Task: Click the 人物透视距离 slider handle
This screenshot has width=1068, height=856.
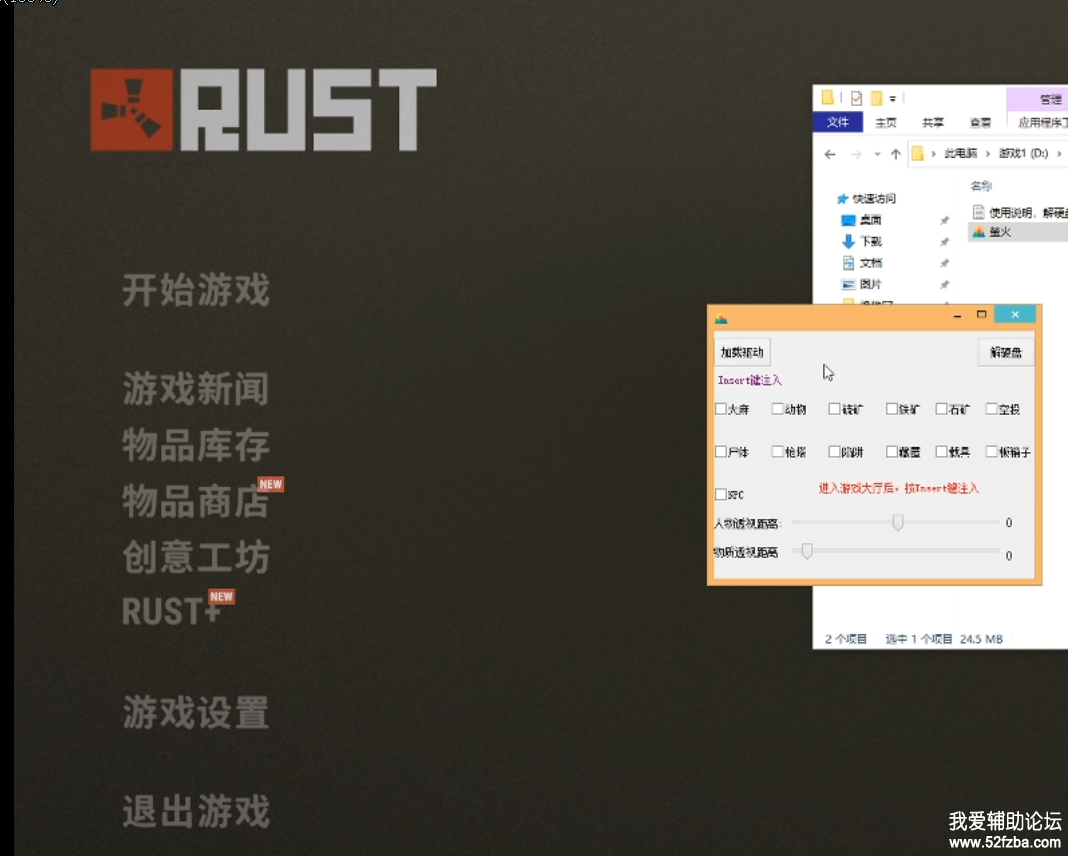Action: [898, 522]
